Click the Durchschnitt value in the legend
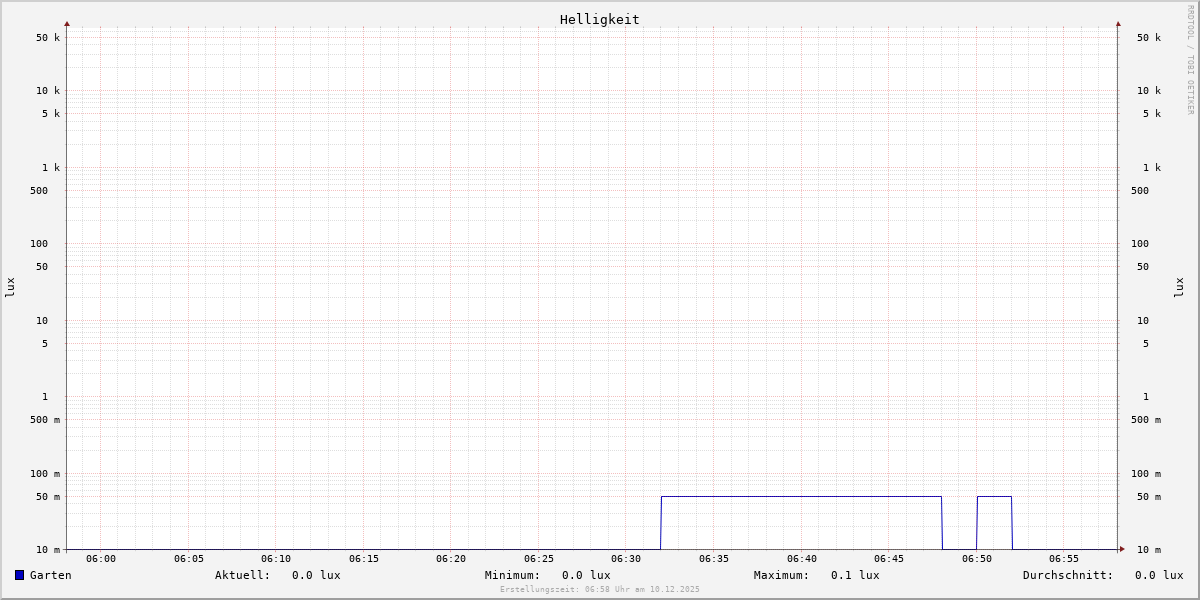The width and height of the screenshot is (1200, 600). coord(1158,575)
